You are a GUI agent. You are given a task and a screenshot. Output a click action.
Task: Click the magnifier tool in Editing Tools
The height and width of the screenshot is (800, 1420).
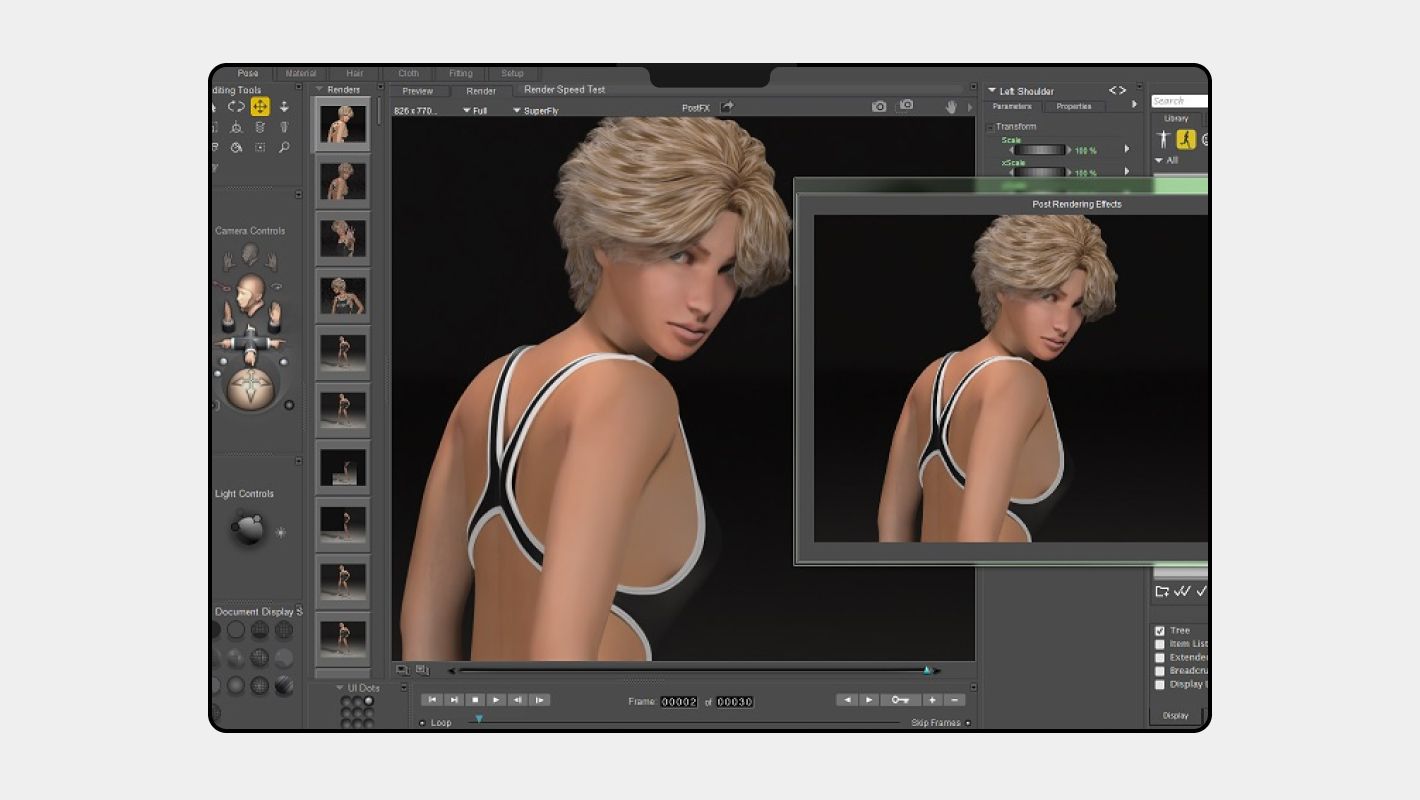click(284, 148)
